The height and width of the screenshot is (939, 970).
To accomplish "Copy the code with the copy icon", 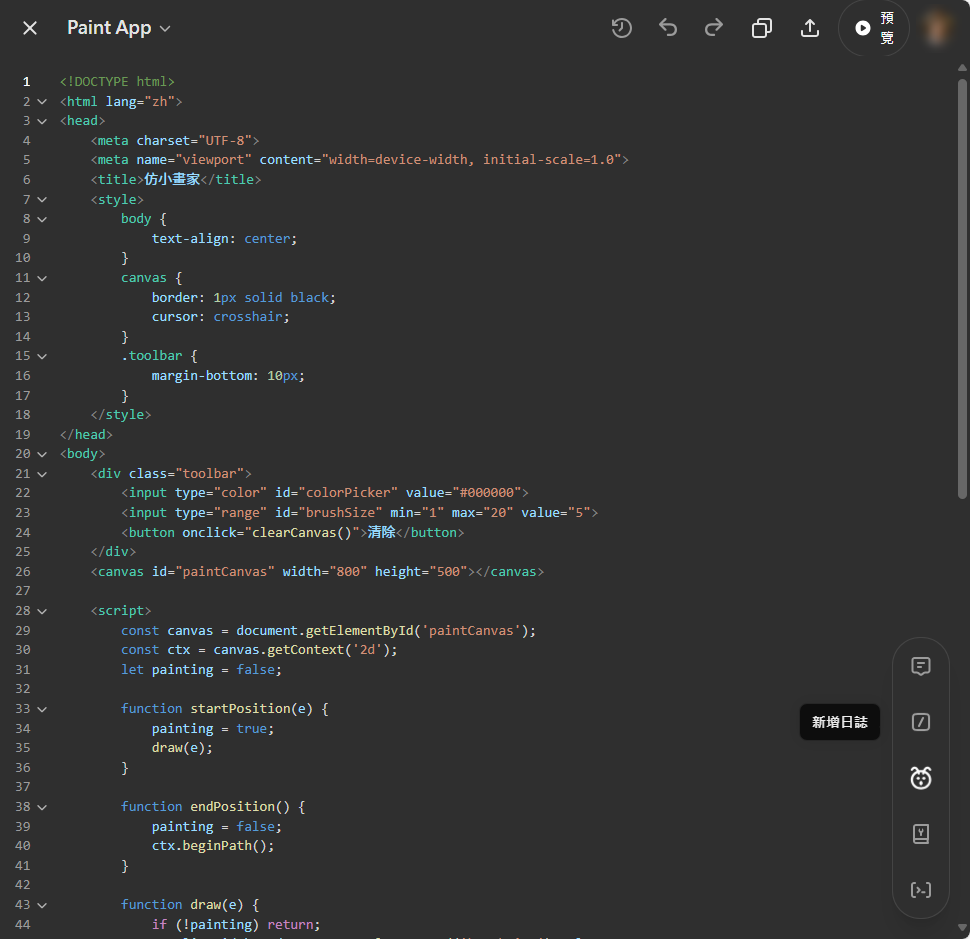I will (762, 28).
